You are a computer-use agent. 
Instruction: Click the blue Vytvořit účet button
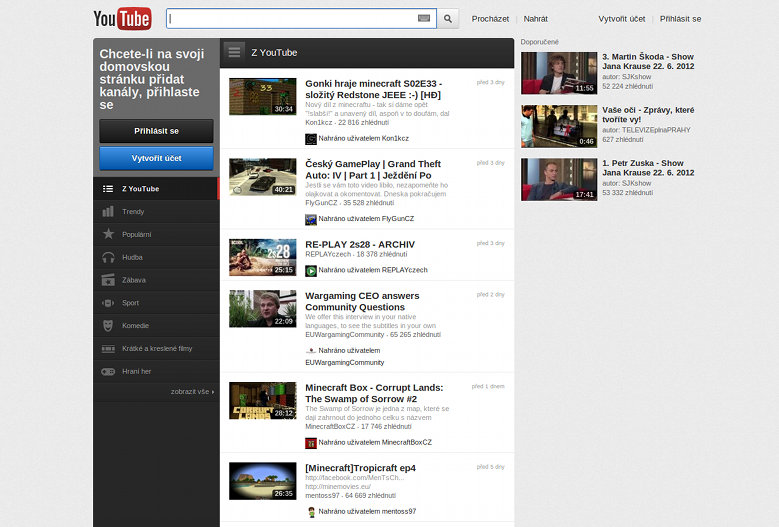click(x=156, y=158)
